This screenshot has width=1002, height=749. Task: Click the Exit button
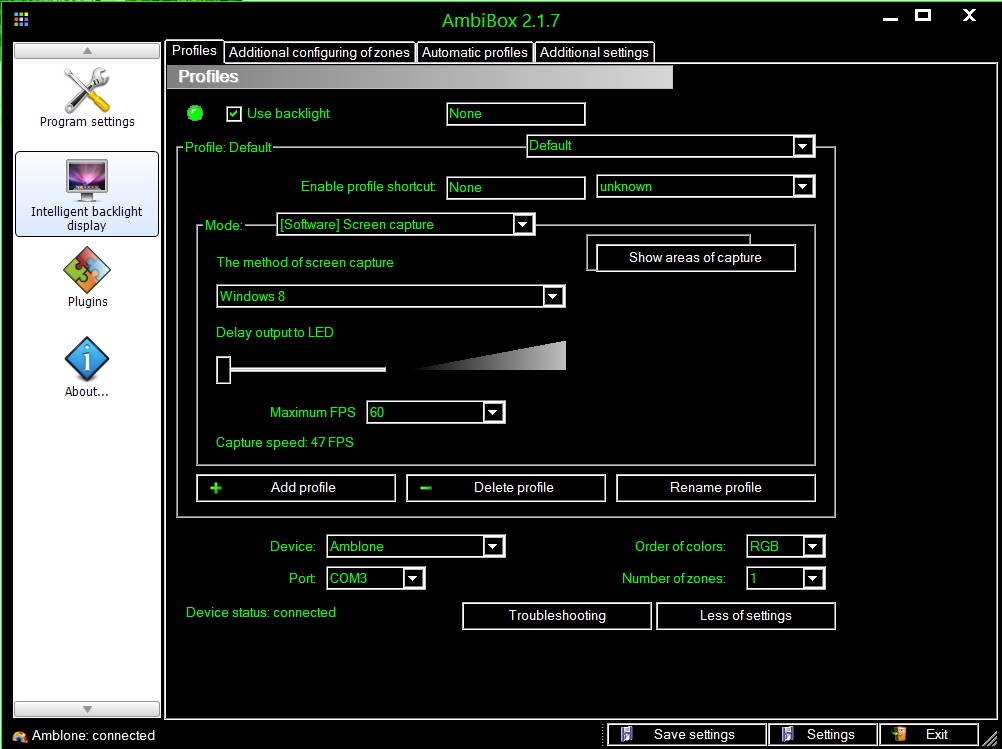click(929, 735)
